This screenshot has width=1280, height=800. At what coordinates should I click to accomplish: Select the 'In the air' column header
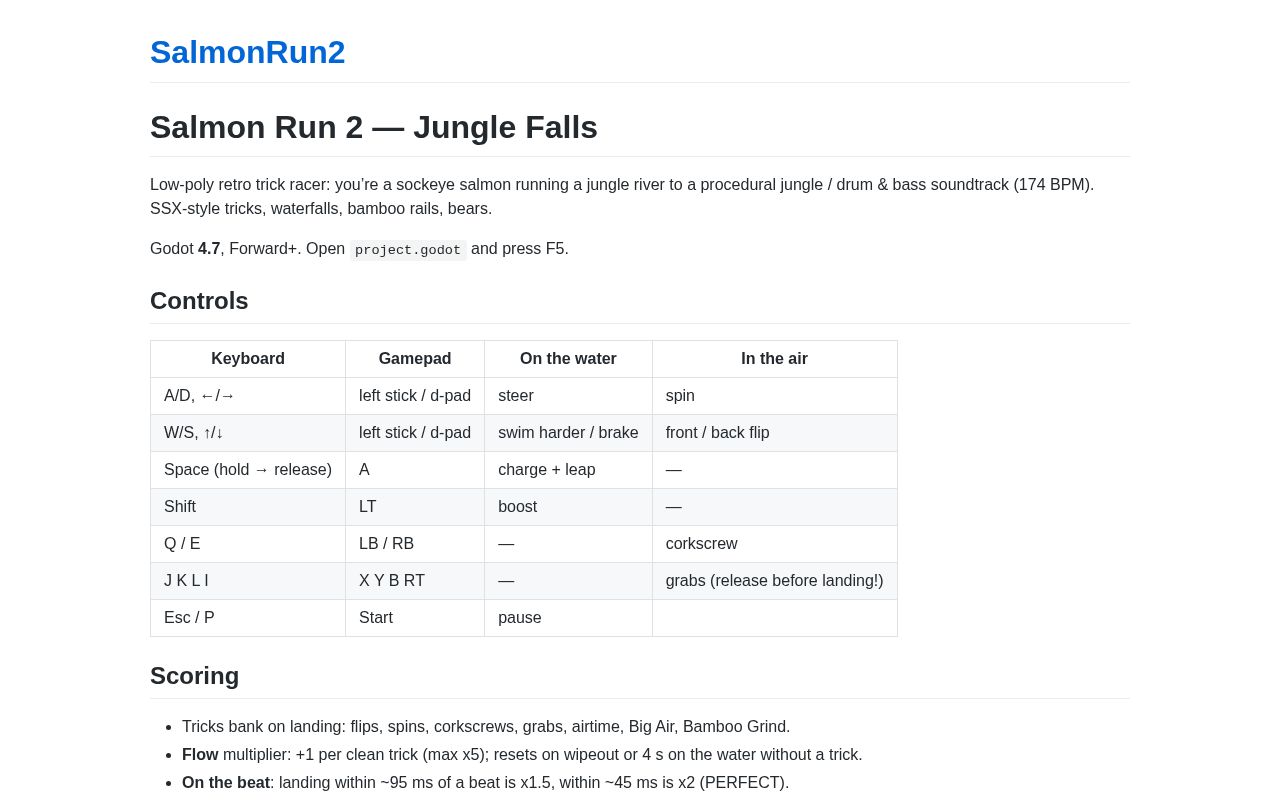(x=775, y=359)
